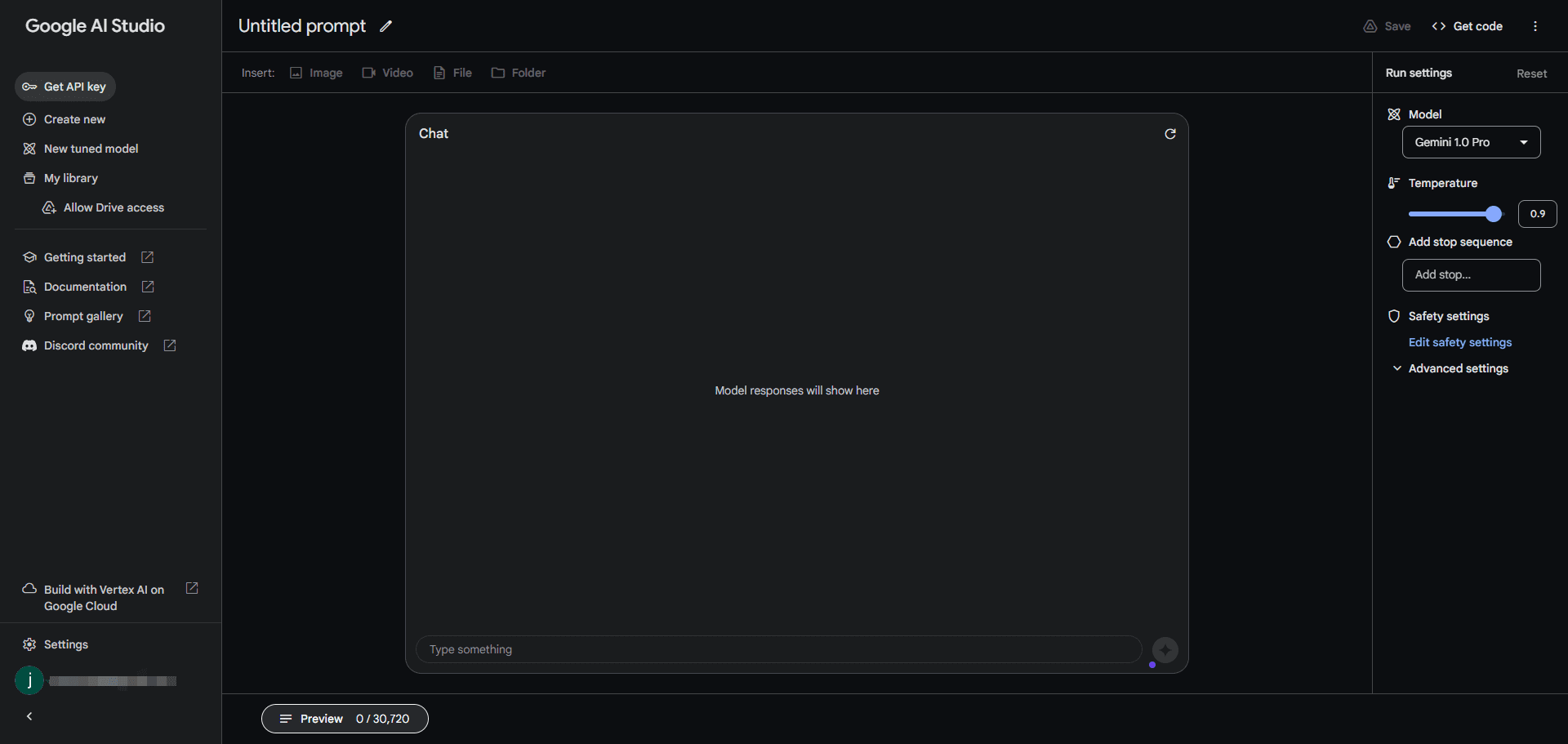Click the Untitled prompt title text

point(302,26)
